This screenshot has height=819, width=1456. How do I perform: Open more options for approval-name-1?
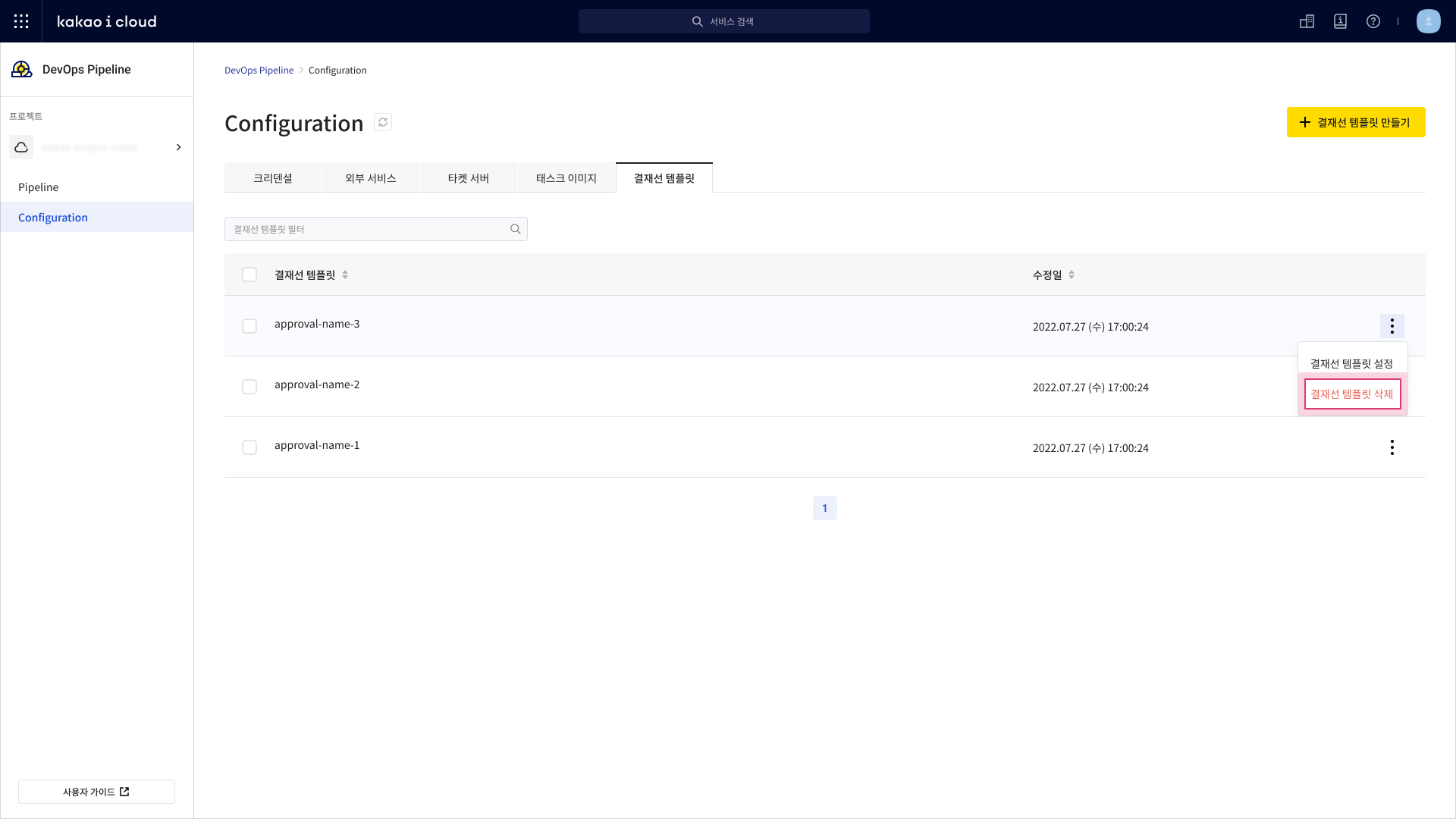coord(1392,447)
